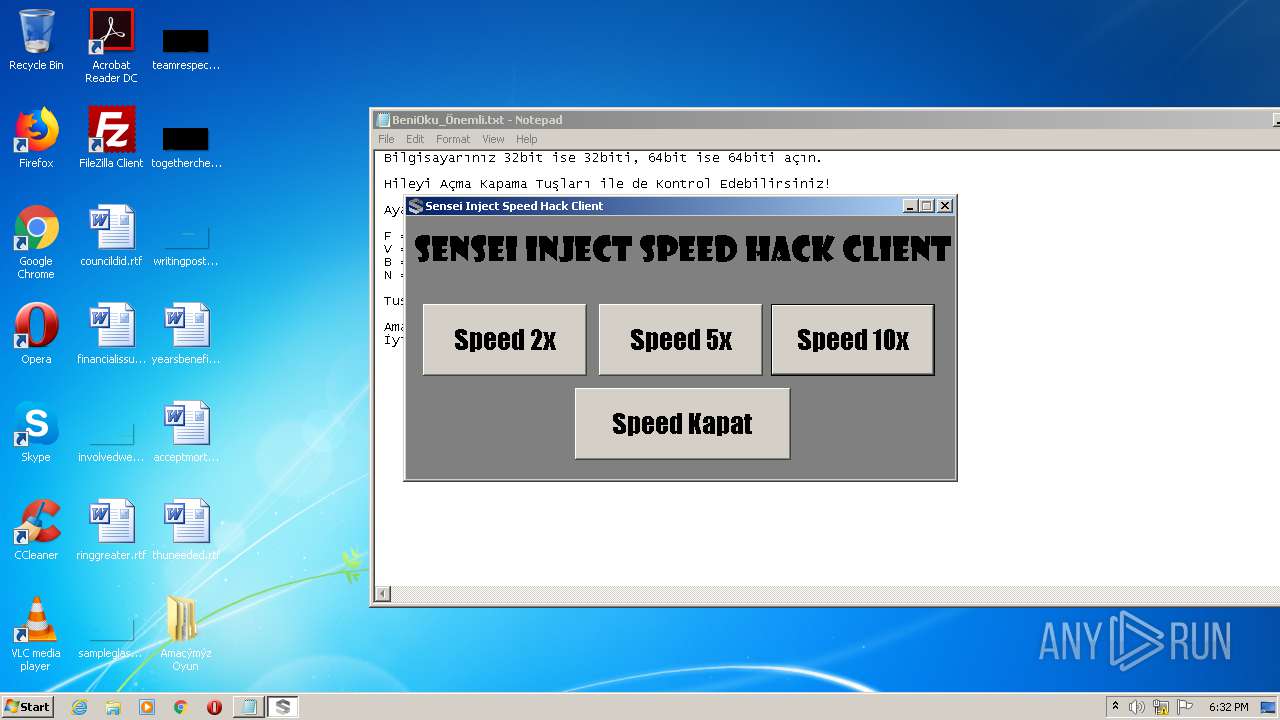Screen dimensions: 1280x720
Task: Click the taskbar clock 6:32 PM
Action: (x=1228, y=707)
